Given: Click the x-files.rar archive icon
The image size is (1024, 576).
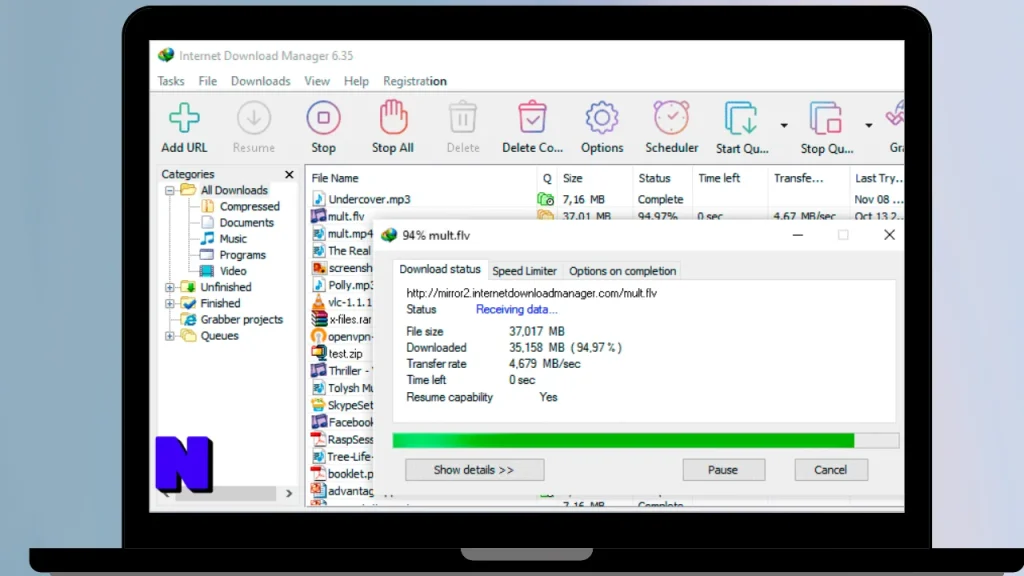Looking at the screenshot, I should pyautogui.click(x=318, y=319).
